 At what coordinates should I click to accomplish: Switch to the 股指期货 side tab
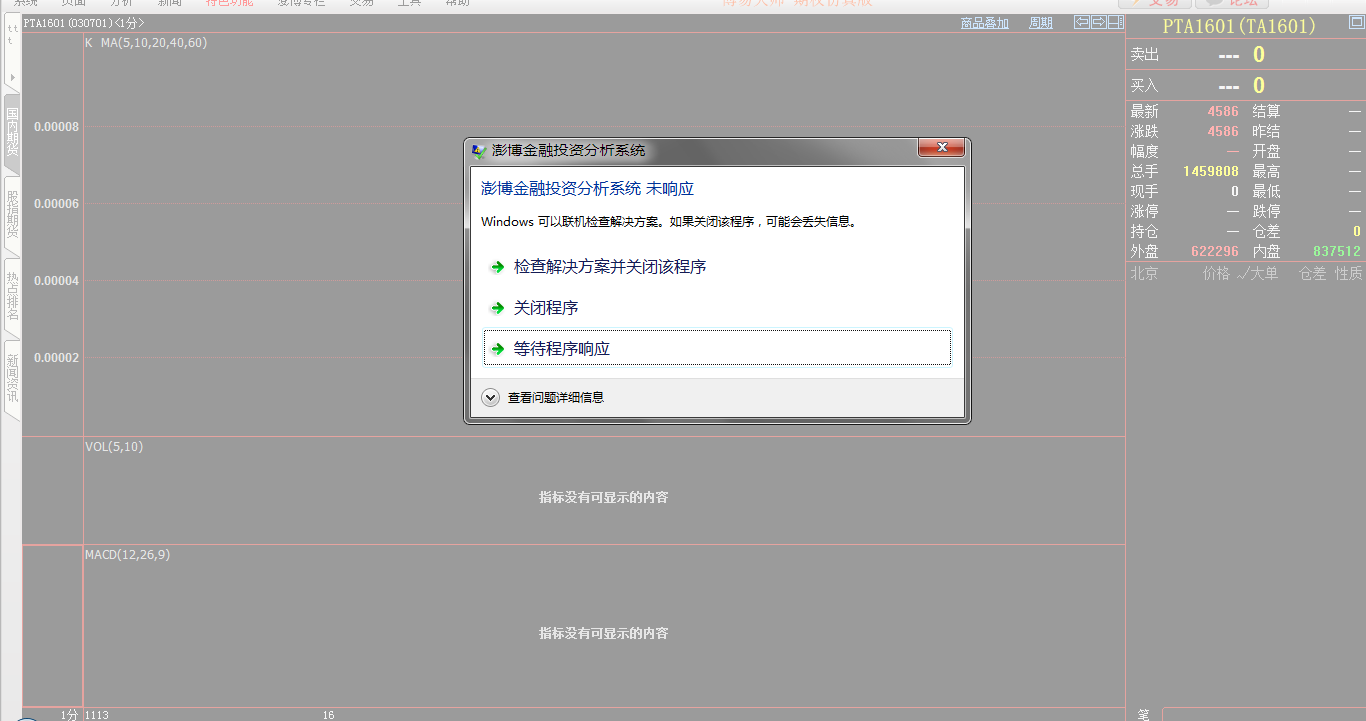coord(12,214)
